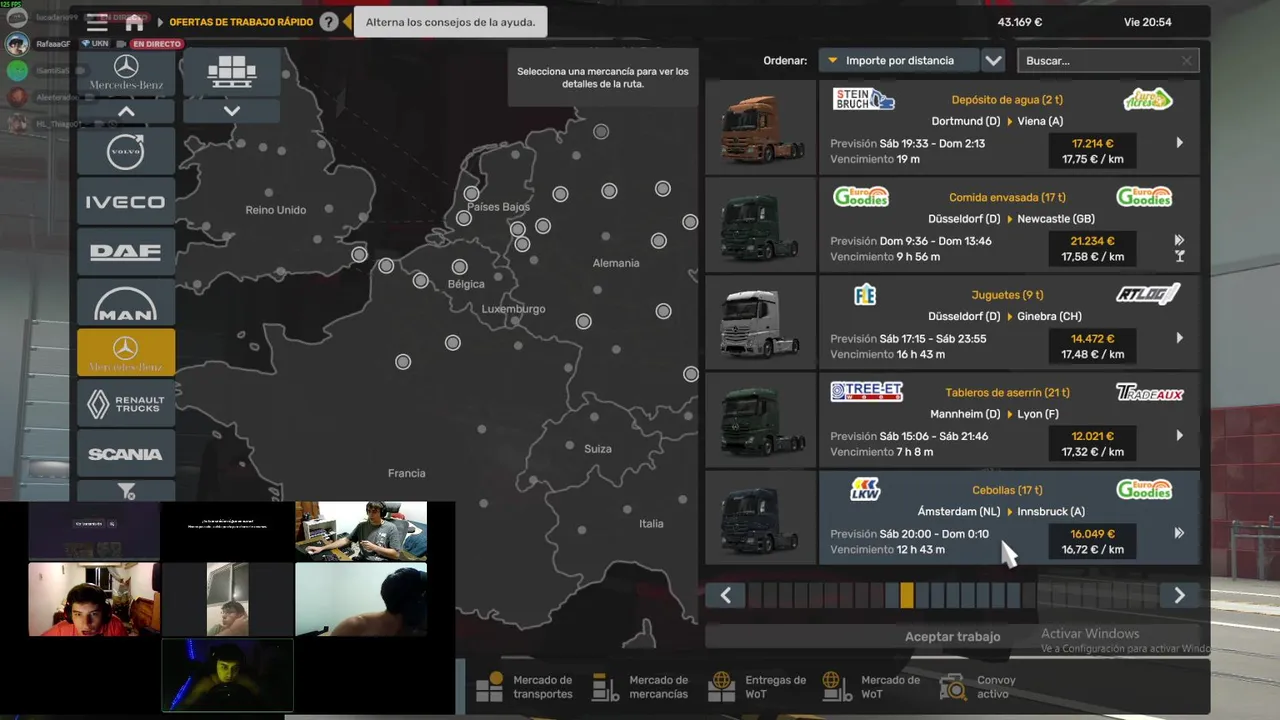Click the sort dropdown chevron arrow
The width and height of the screenshot is (1280, 720).
pyautogui.click(x=993, y=60)
